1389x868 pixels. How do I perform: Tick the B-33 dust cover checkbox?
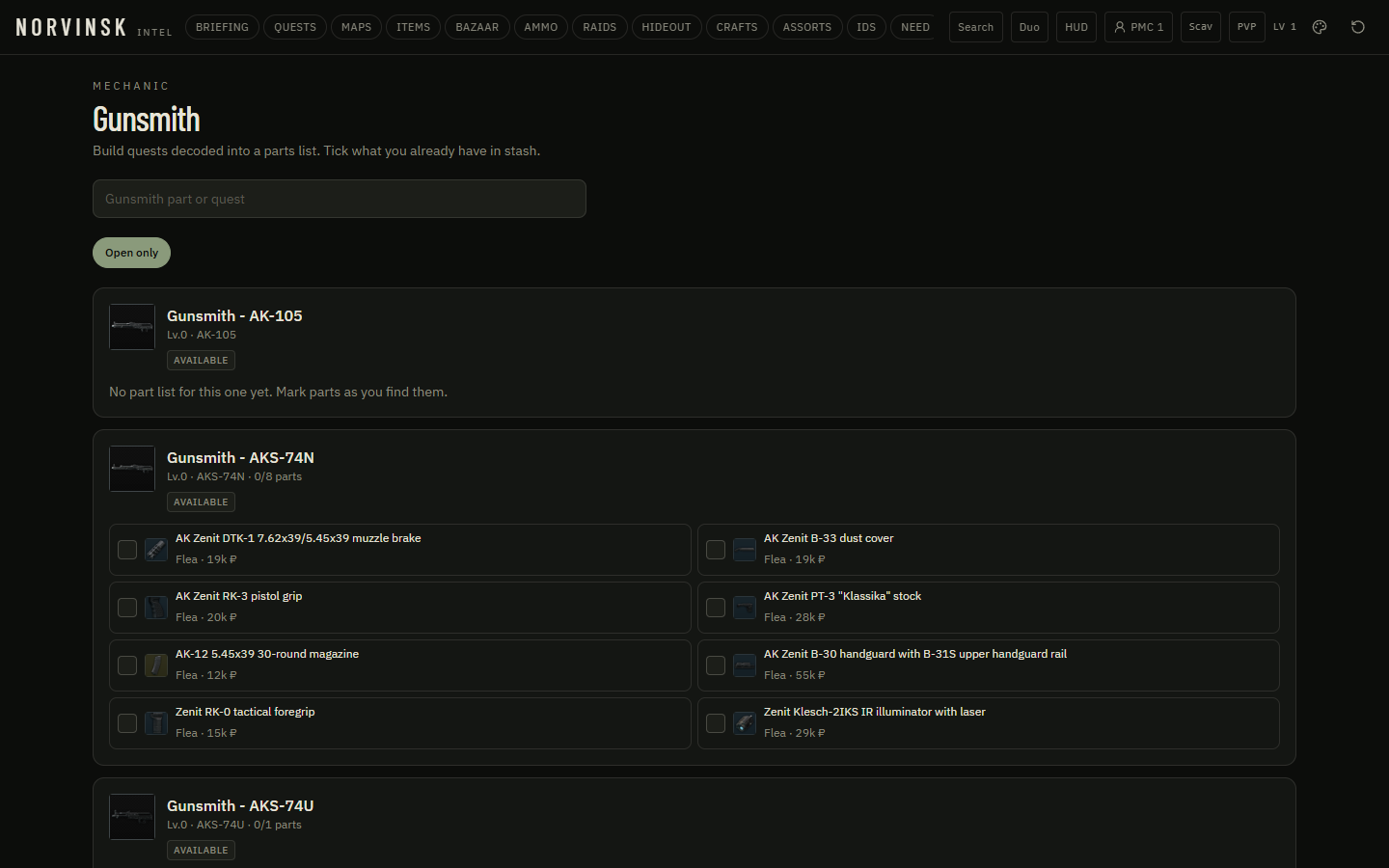click(x=716, y=550)
